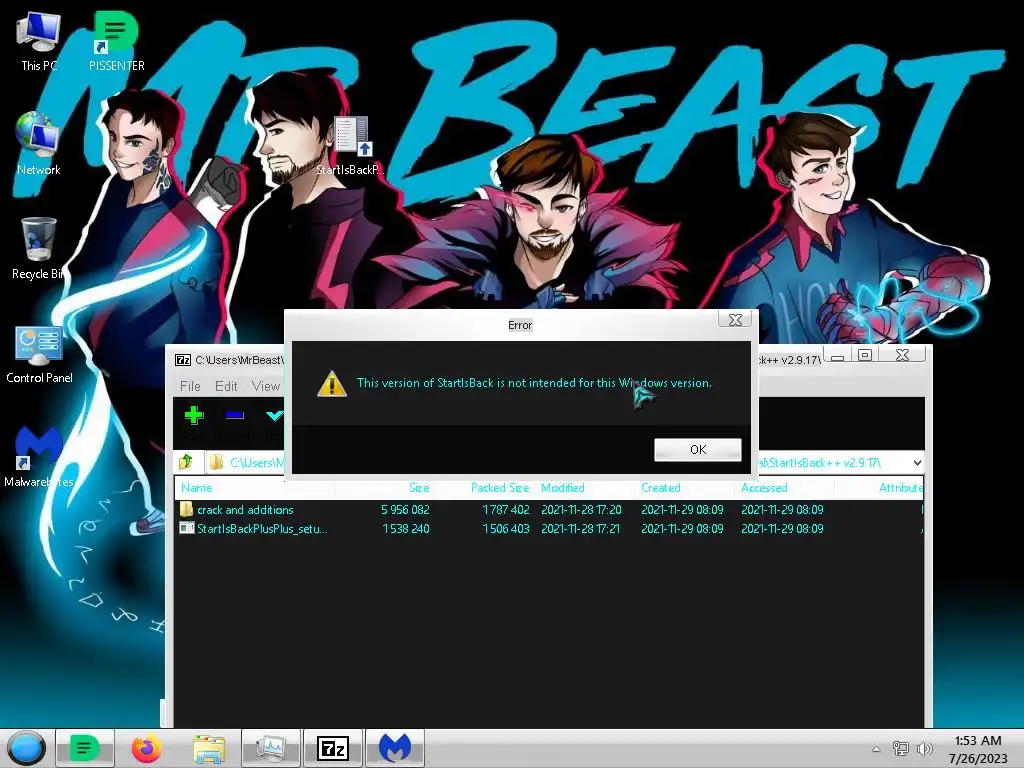Open Recycle Bin desktop icon

(39, 248)
